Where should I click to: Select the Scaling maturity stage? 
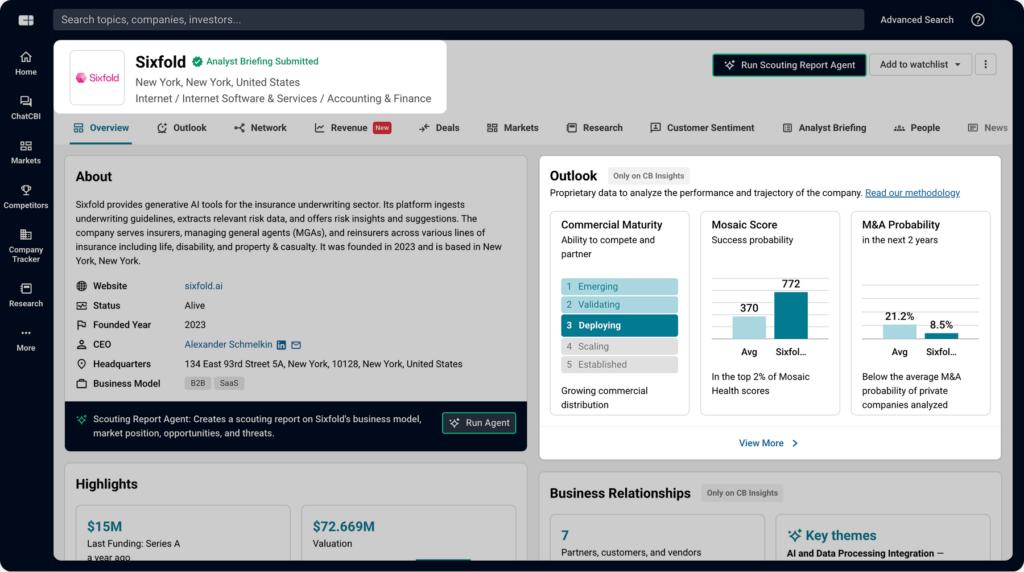click(x=619, y=346)
